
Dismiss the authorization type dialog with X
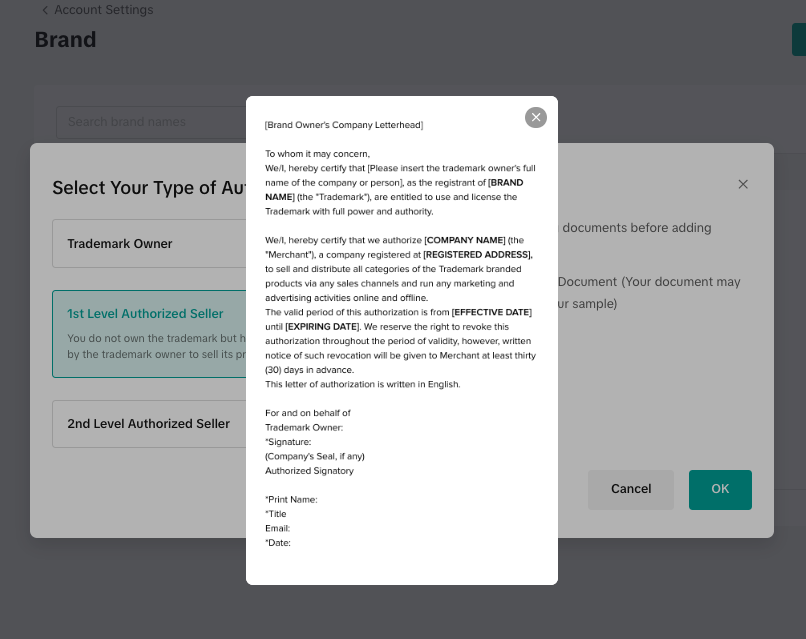pyautogui.click(x=743, y=184)
